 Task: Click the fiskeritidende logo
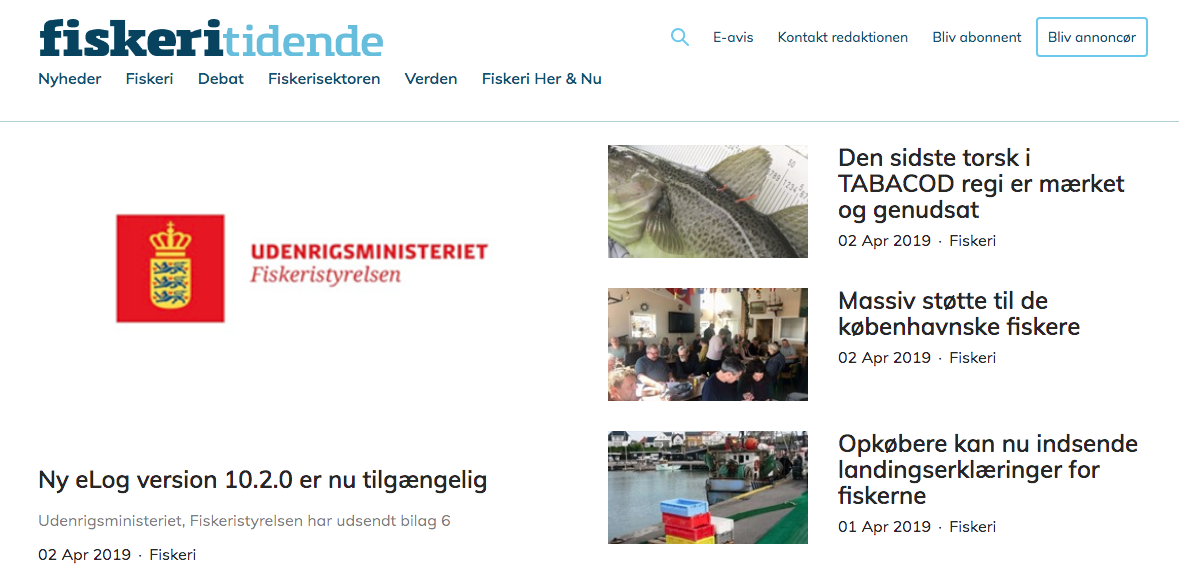point(211,38)
